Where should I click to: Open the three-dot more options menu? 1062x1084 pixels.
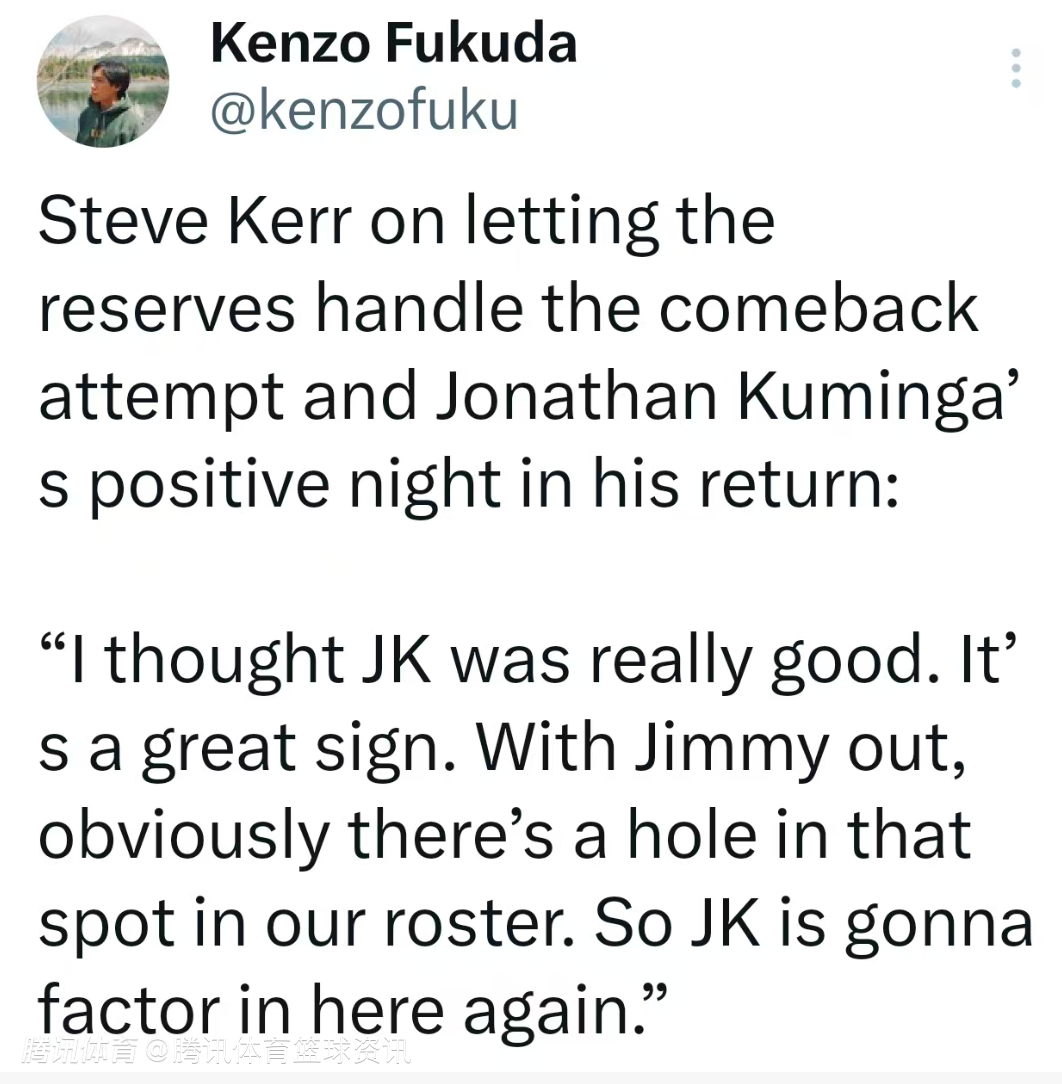pyautogui.click(x=1016, y=69)
